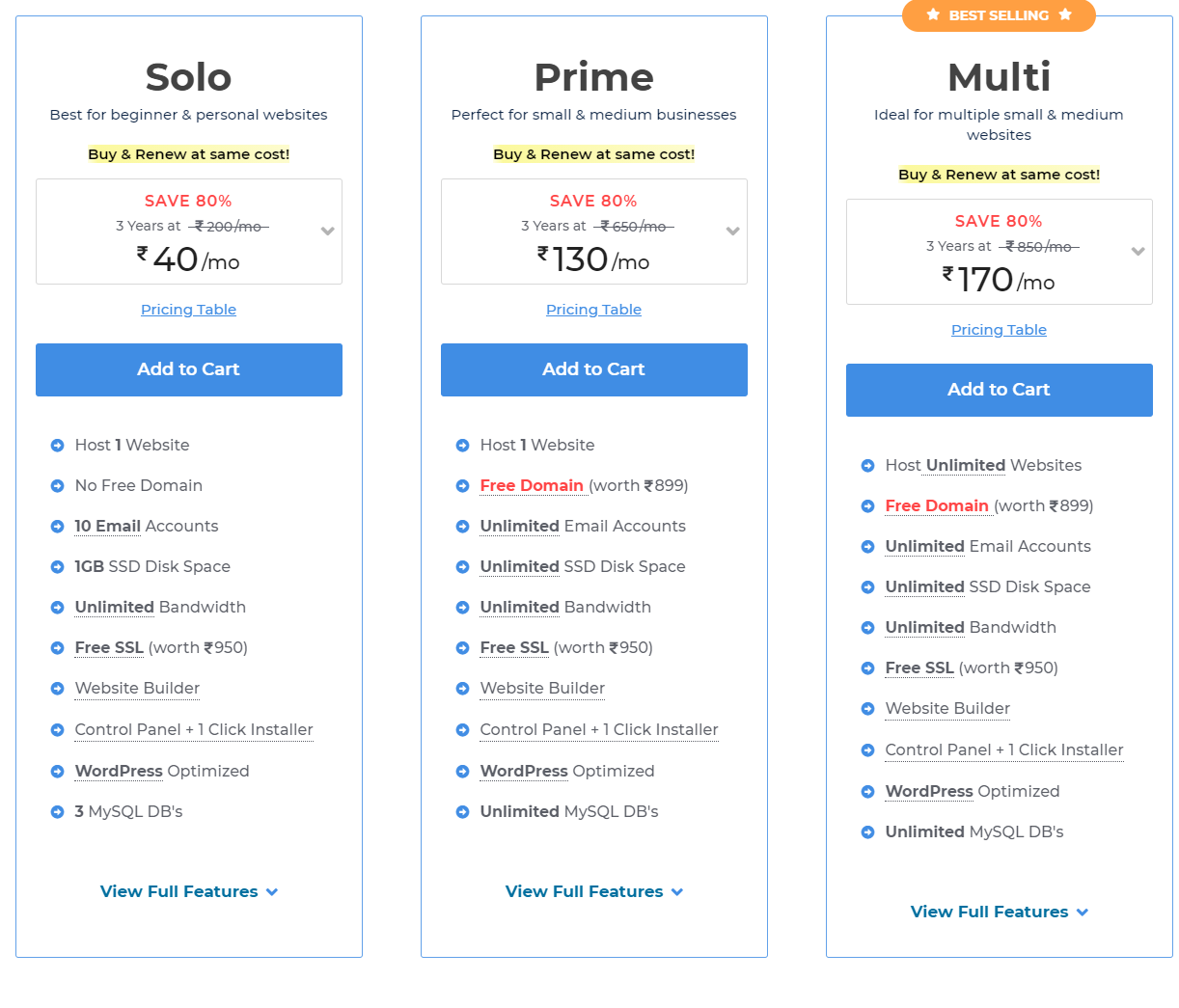Click arrow bullet beside Solo's No Free Domain

[57, 486]
